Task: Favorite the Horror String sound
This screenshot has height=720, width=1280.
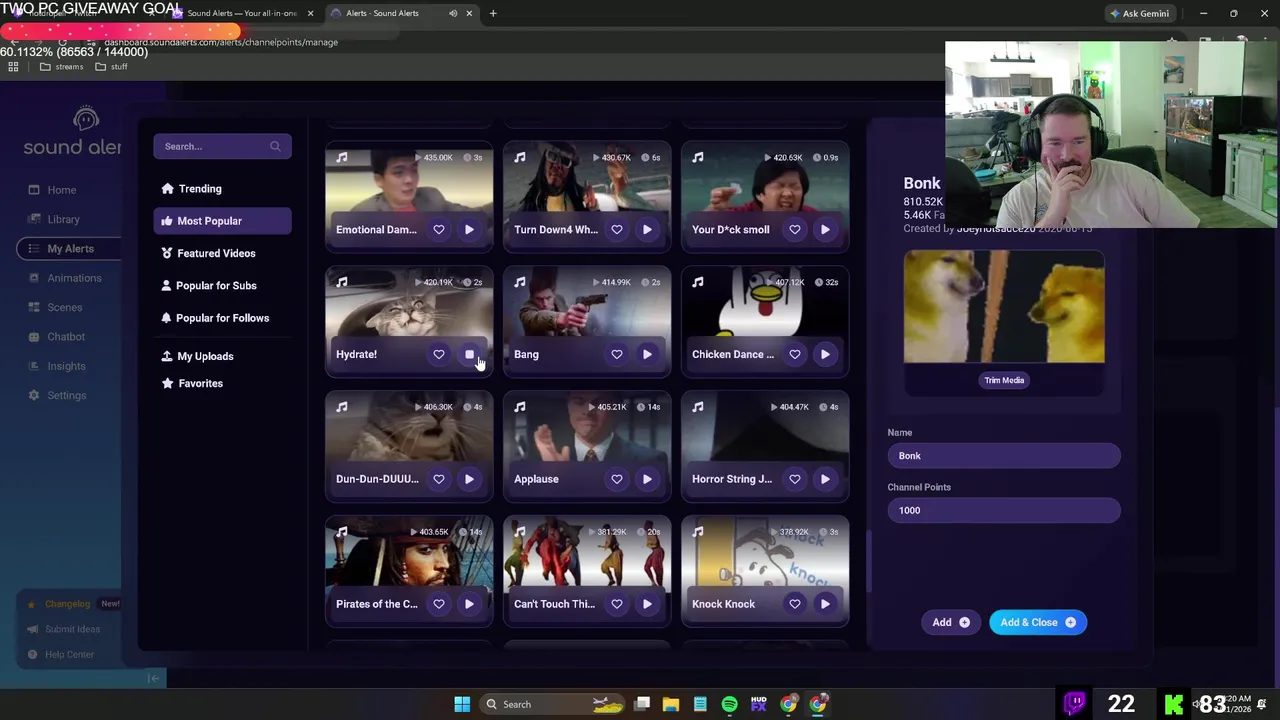Action: (795, 479)
